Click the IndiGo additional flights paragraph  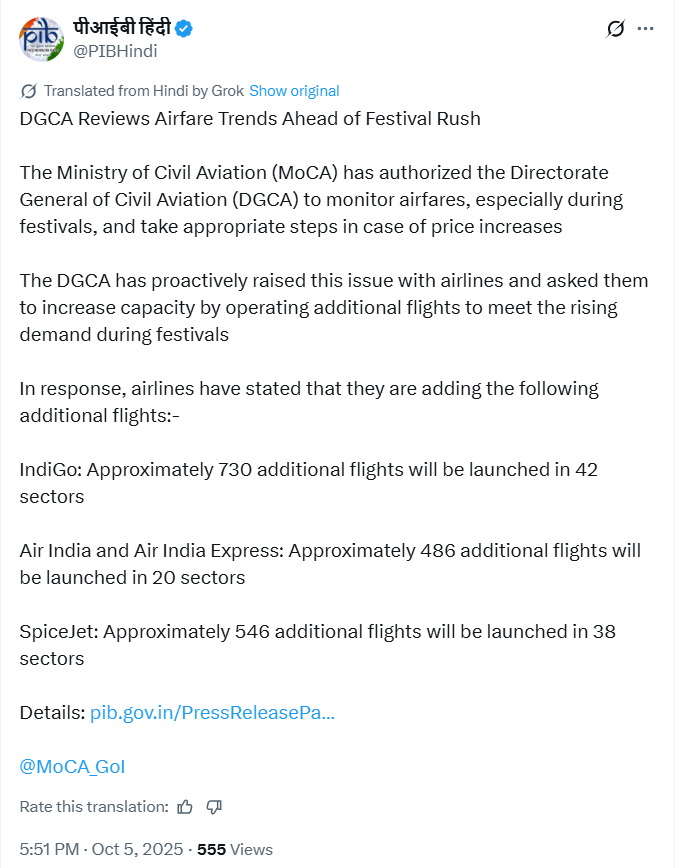tap(308, 482)
